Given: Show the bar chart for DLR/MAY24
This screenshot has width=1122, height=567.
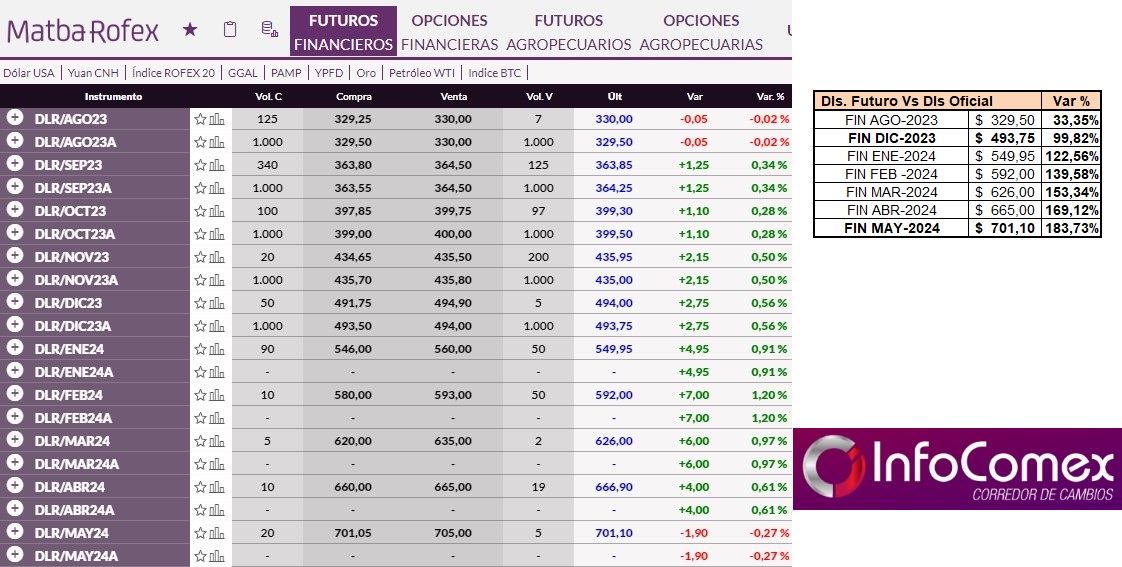Looking at the screenshot, I should click(x=217, y=533).
